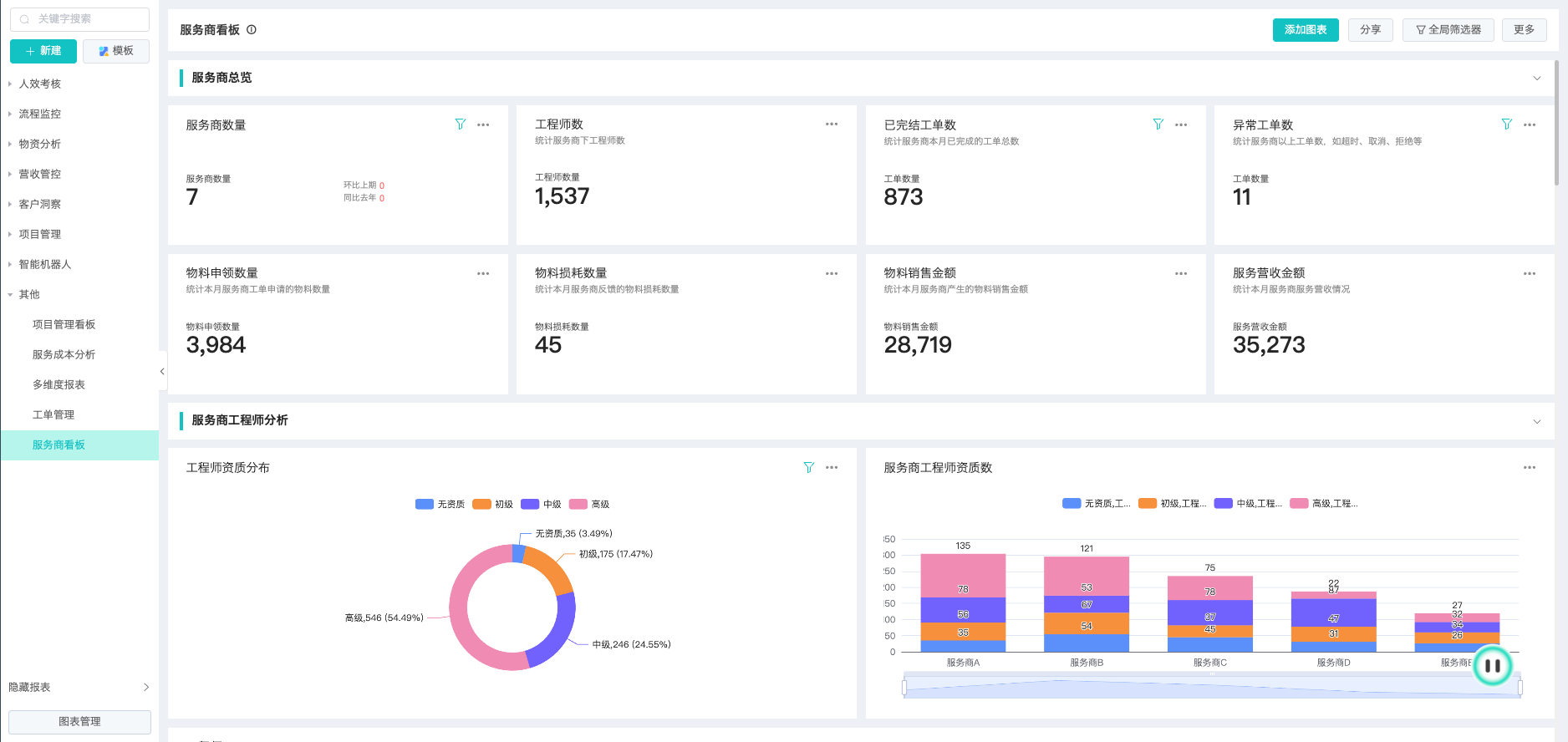
Task: Open 更多 menu button
Action: pos(1525,30)
